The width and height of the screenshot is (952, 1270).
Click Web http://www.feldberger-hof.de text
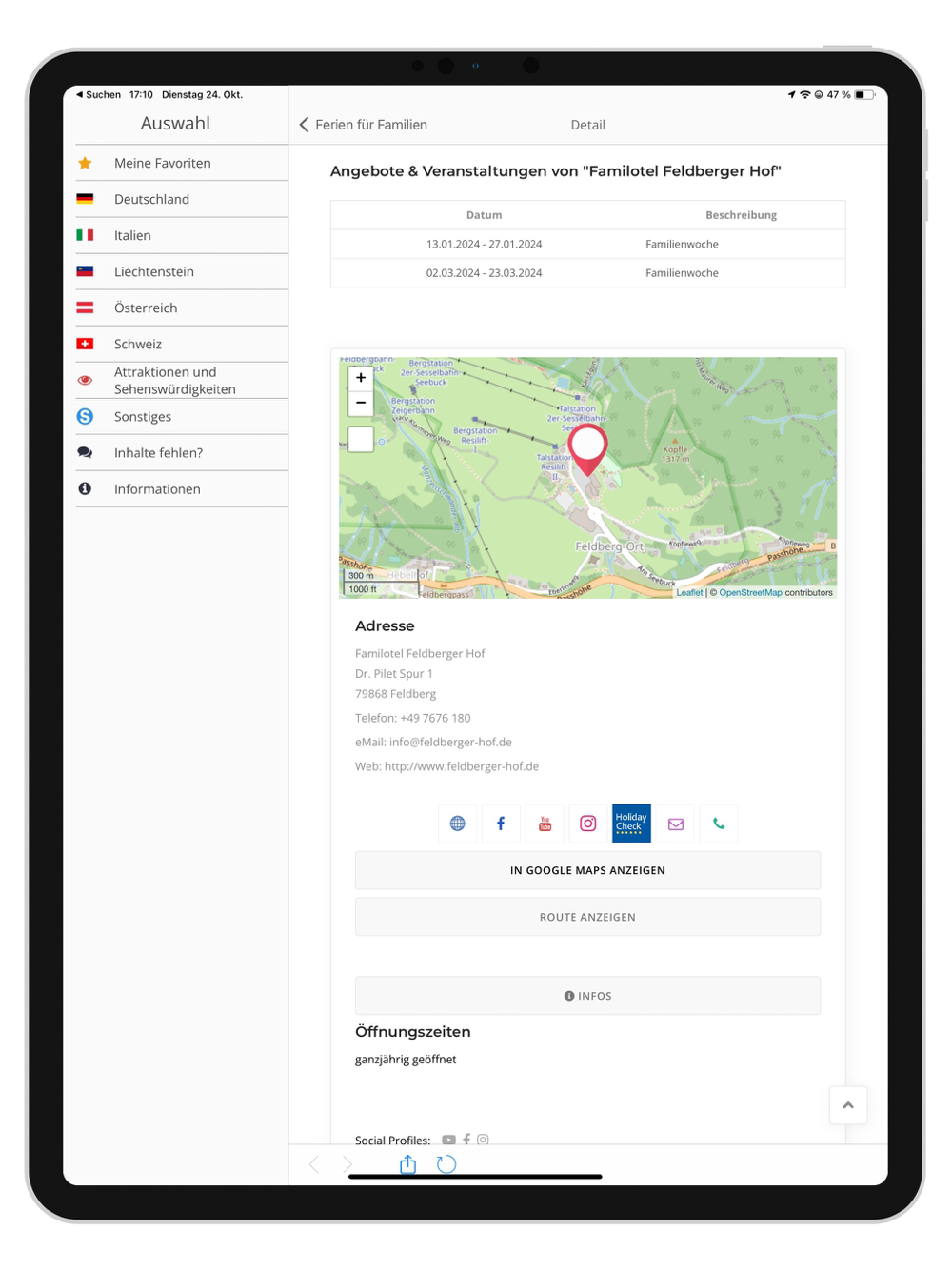(446, 766)
